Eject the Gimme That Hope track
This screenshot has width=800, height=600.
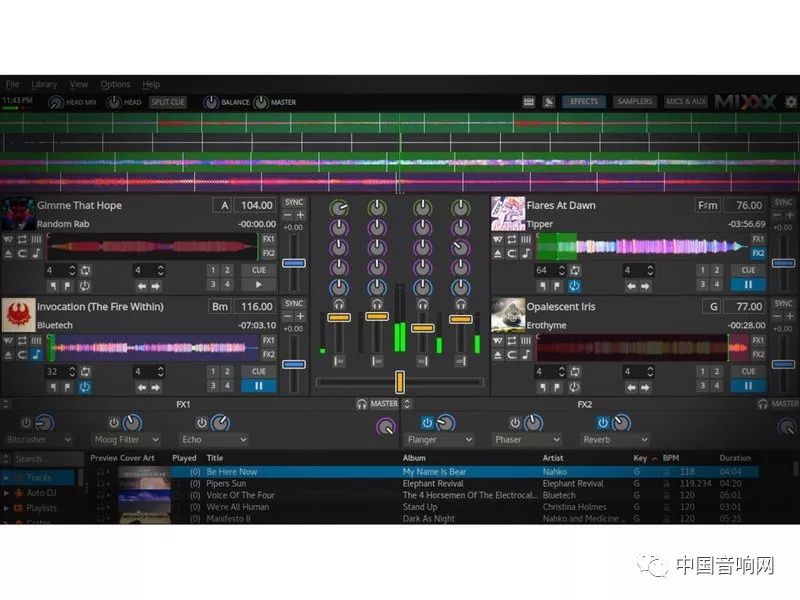coord(8,254)
